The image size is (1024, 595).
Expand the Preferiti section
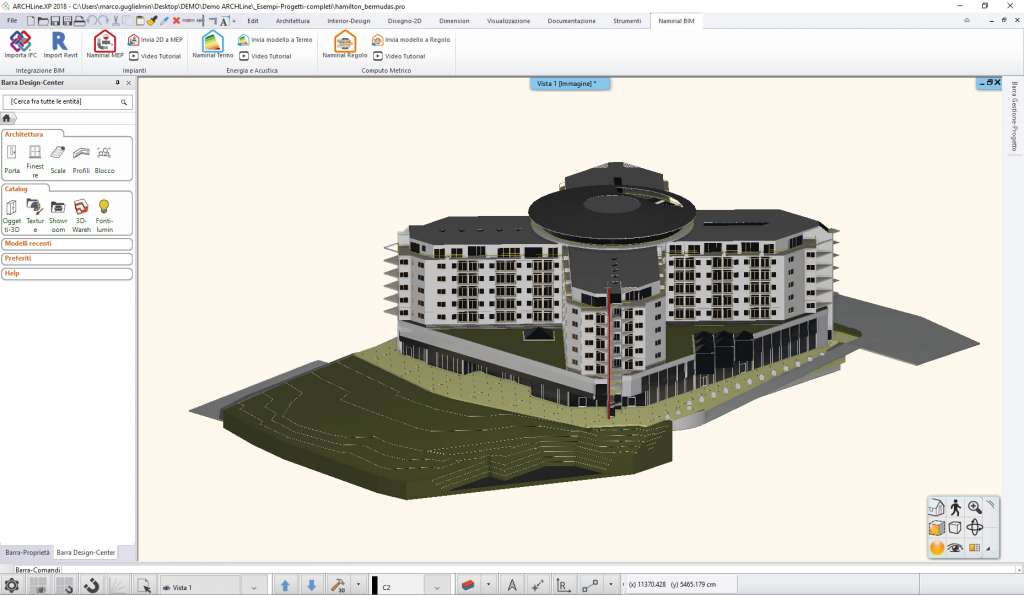67,259
